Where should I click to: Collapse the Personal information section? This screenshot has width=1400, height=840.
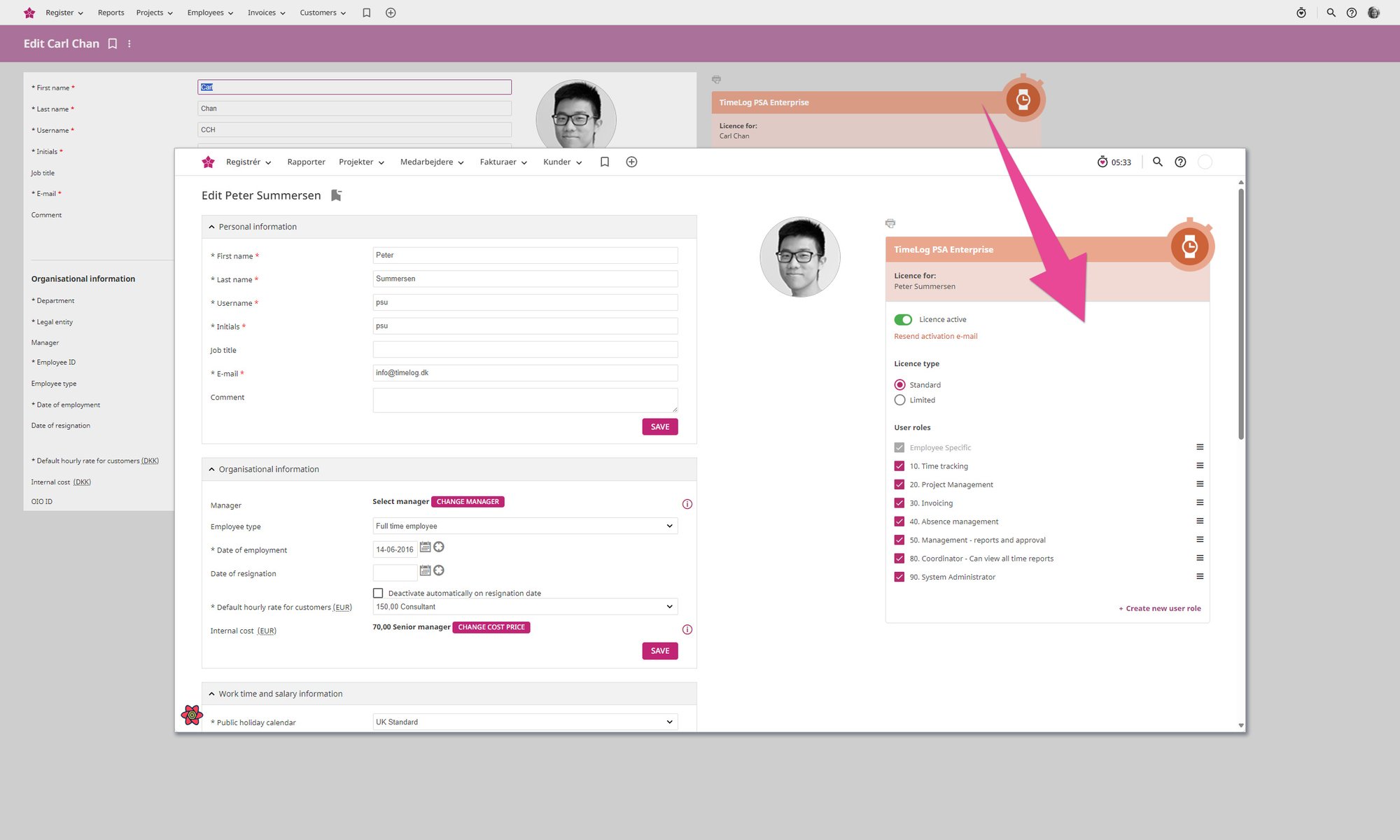click(x=211, y=227)
